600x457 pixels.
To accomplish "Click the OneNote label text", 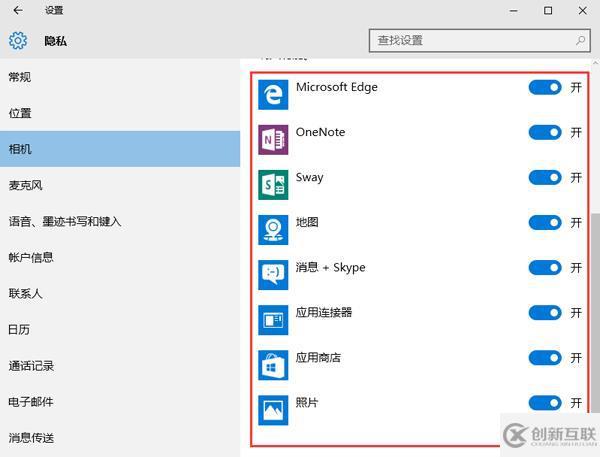I will click(x=320, y=132).
